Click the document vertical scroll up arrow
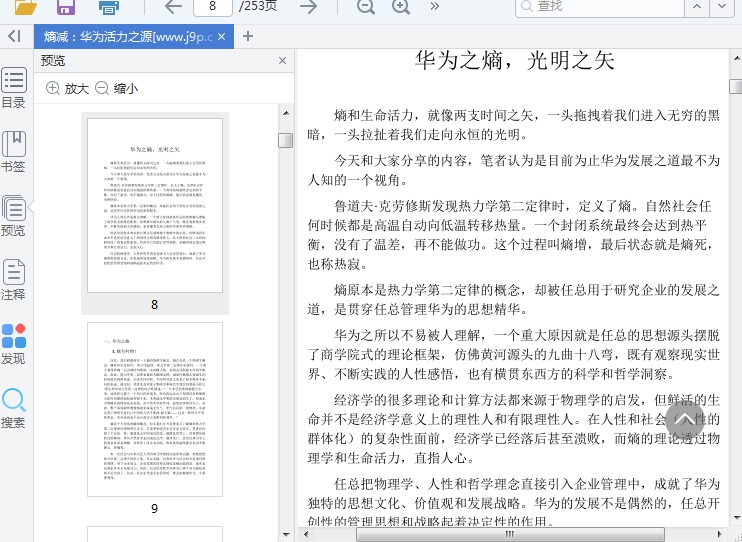This screenshot has height=542, width=742. (x=736, y=58)
